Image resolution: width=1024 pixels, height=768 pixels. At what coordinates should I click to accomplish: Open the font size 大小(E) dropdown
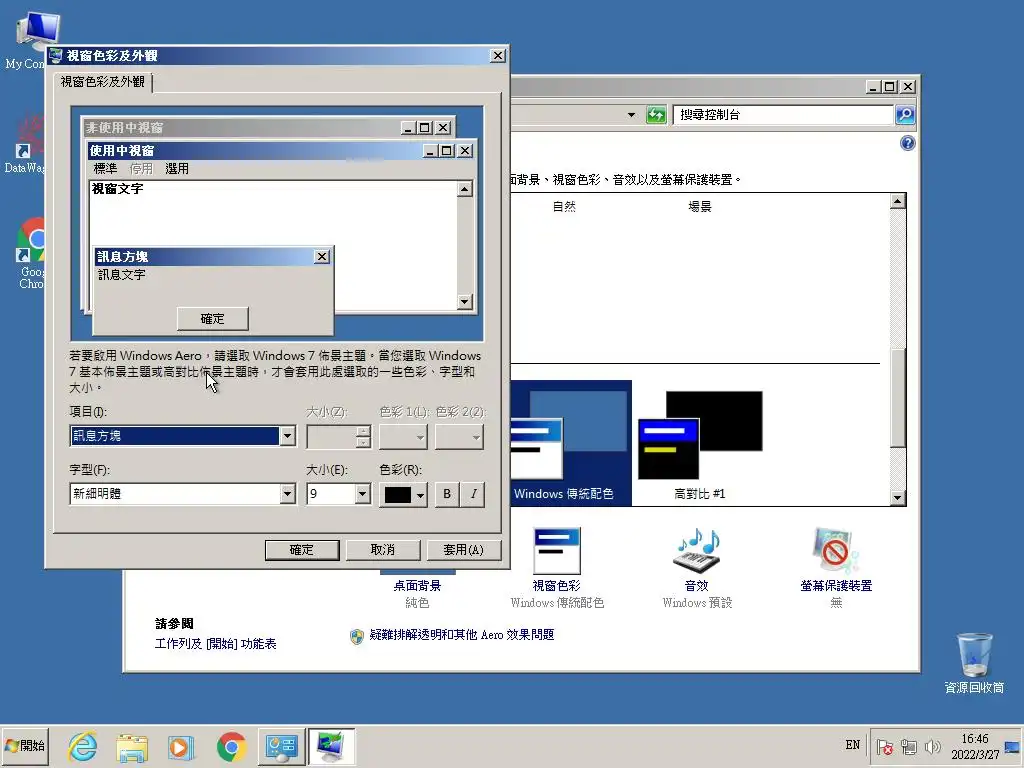[x=363, y=494]
